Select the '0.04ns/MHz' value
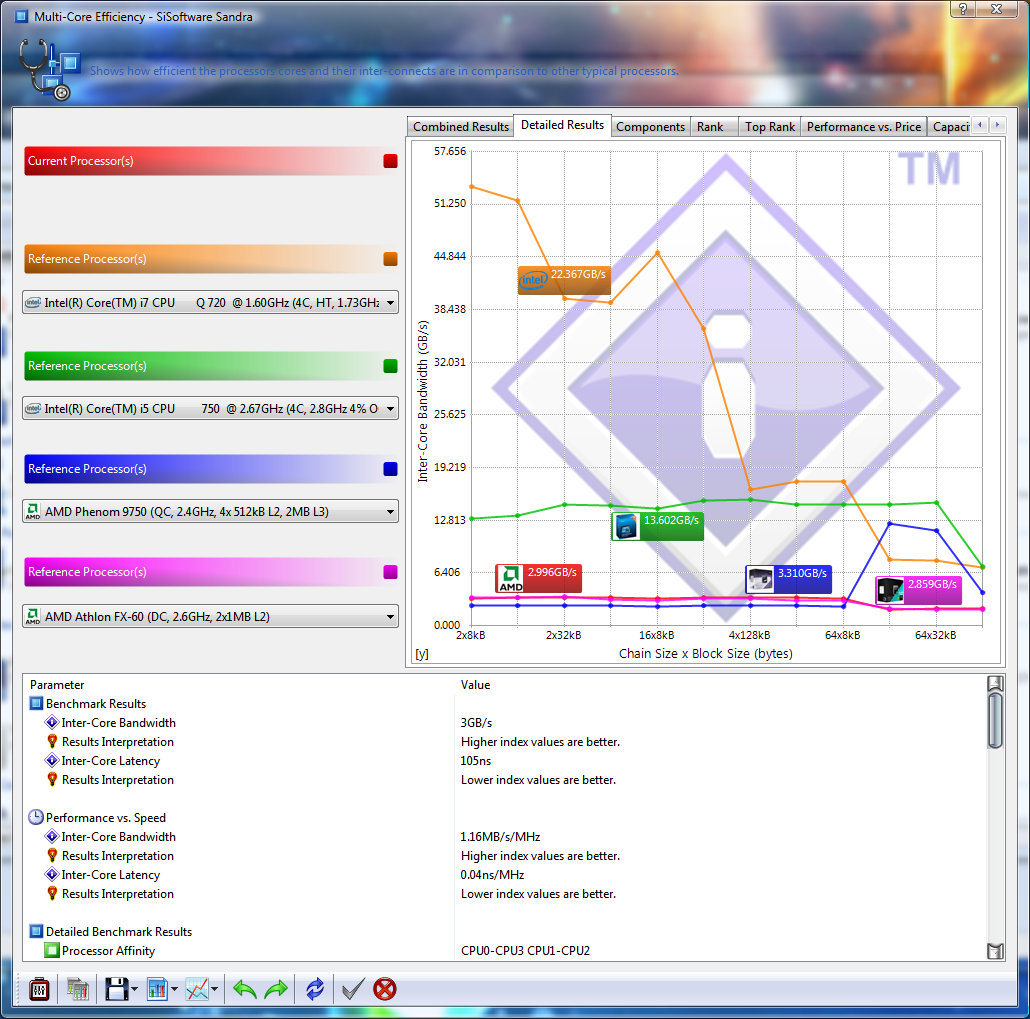Screen dimensions: 1030x1019 point(492,875)
